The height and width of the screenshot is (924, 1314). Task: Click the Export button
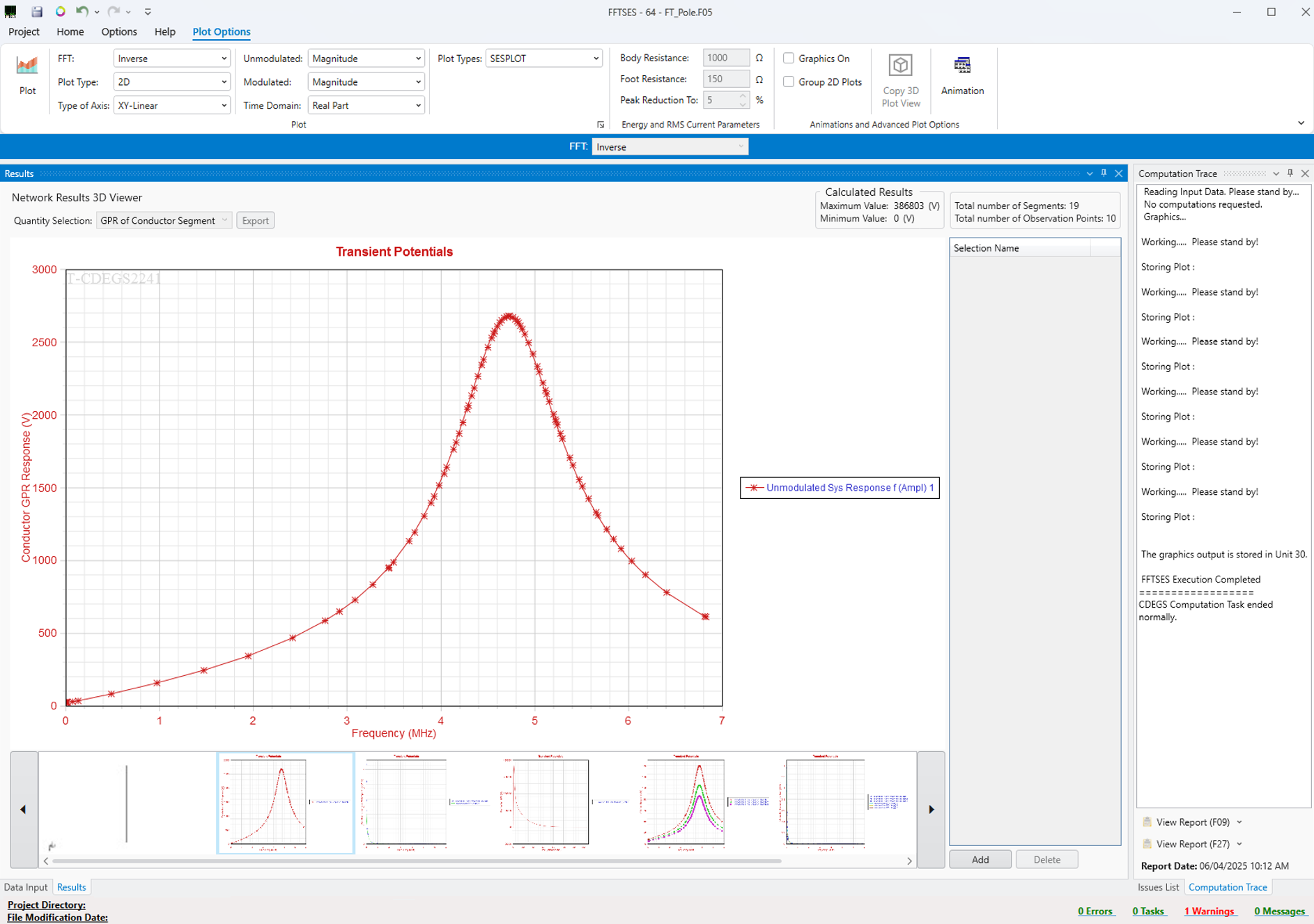pyautogui.click(x=255, y=220)
